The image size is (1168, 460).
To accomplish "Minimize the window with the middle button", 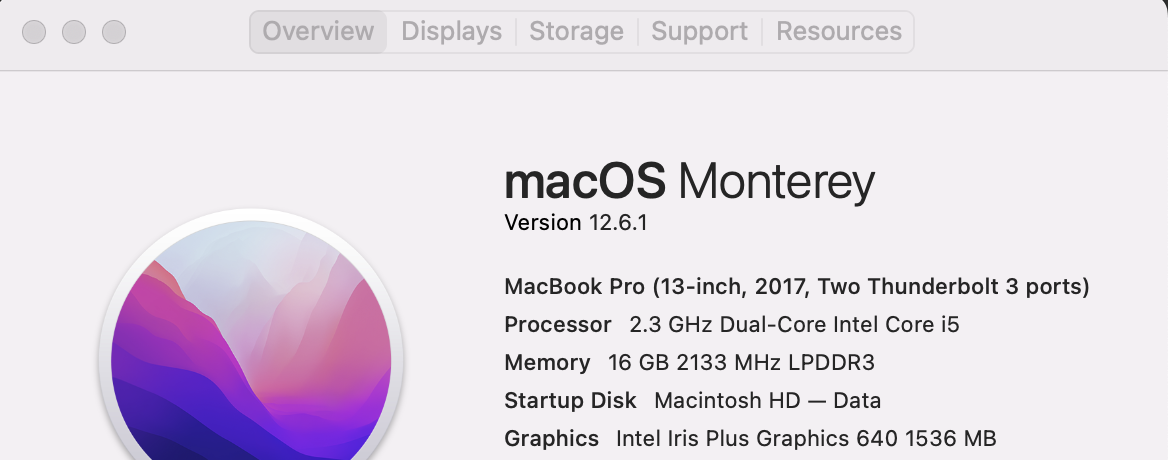I will (74, 32).
